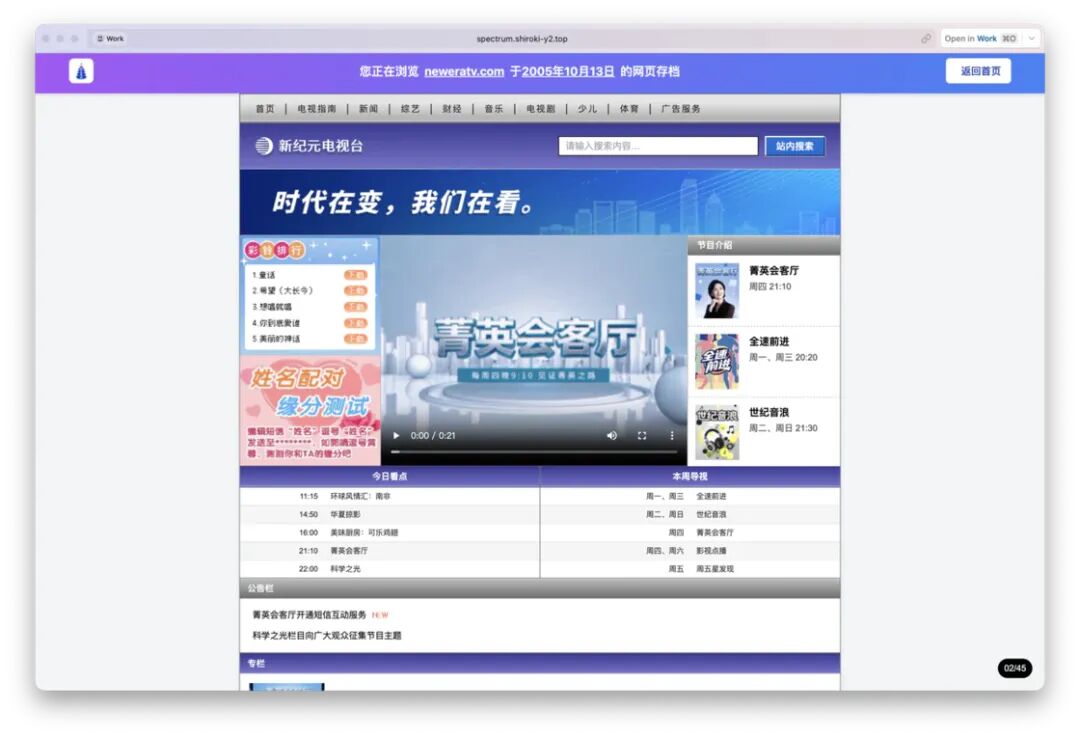The height and width of the screenshot is (737, 1080).
Task: Focus the 请输入搜索内容 search field
Action: click(658, 146)
